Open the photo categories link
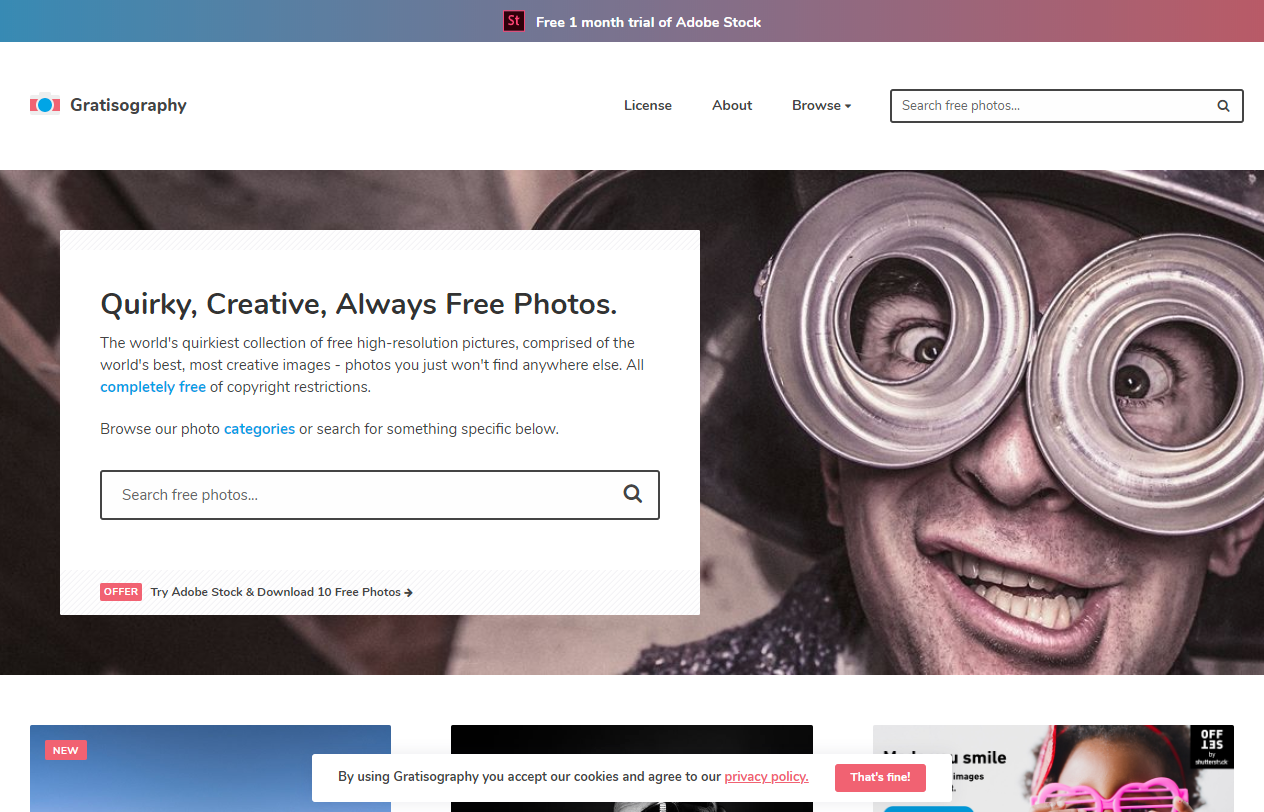This screenshot has width=1264, height=812. 259,429
